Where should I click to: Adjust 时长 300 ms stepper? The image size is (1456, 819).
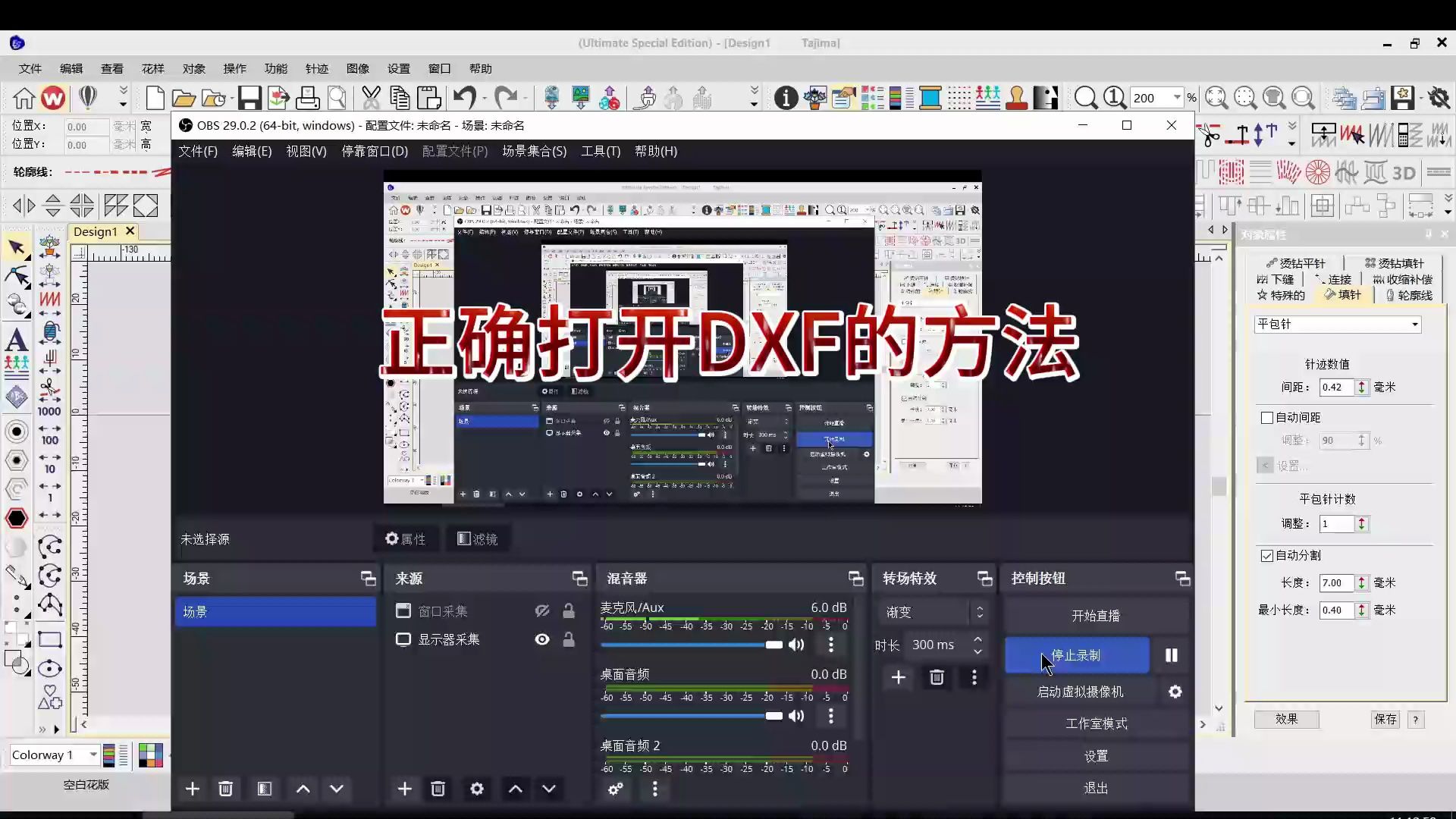[977, 645]
